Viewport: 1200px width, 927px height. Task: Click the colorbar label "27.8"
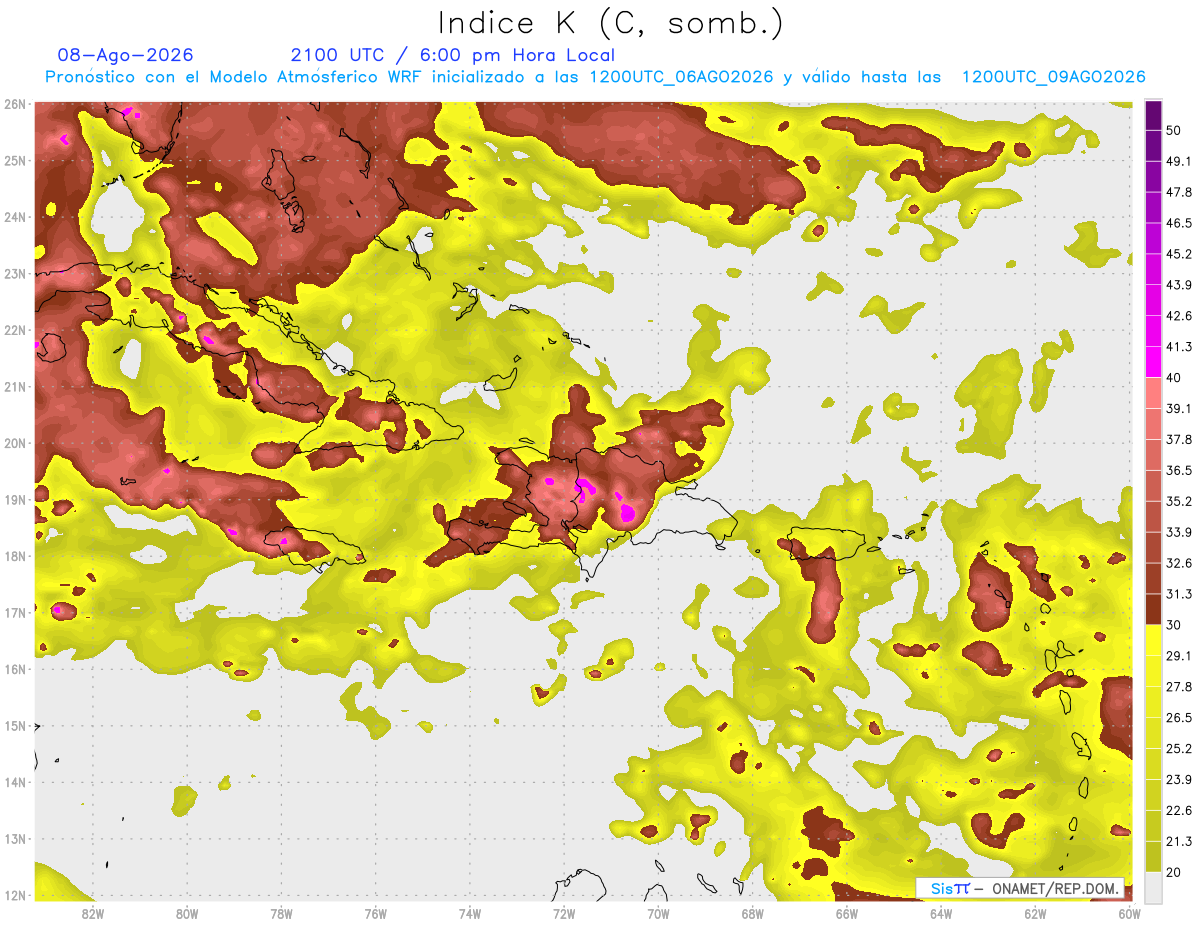pyautogui.click(x=1178, y=687)
